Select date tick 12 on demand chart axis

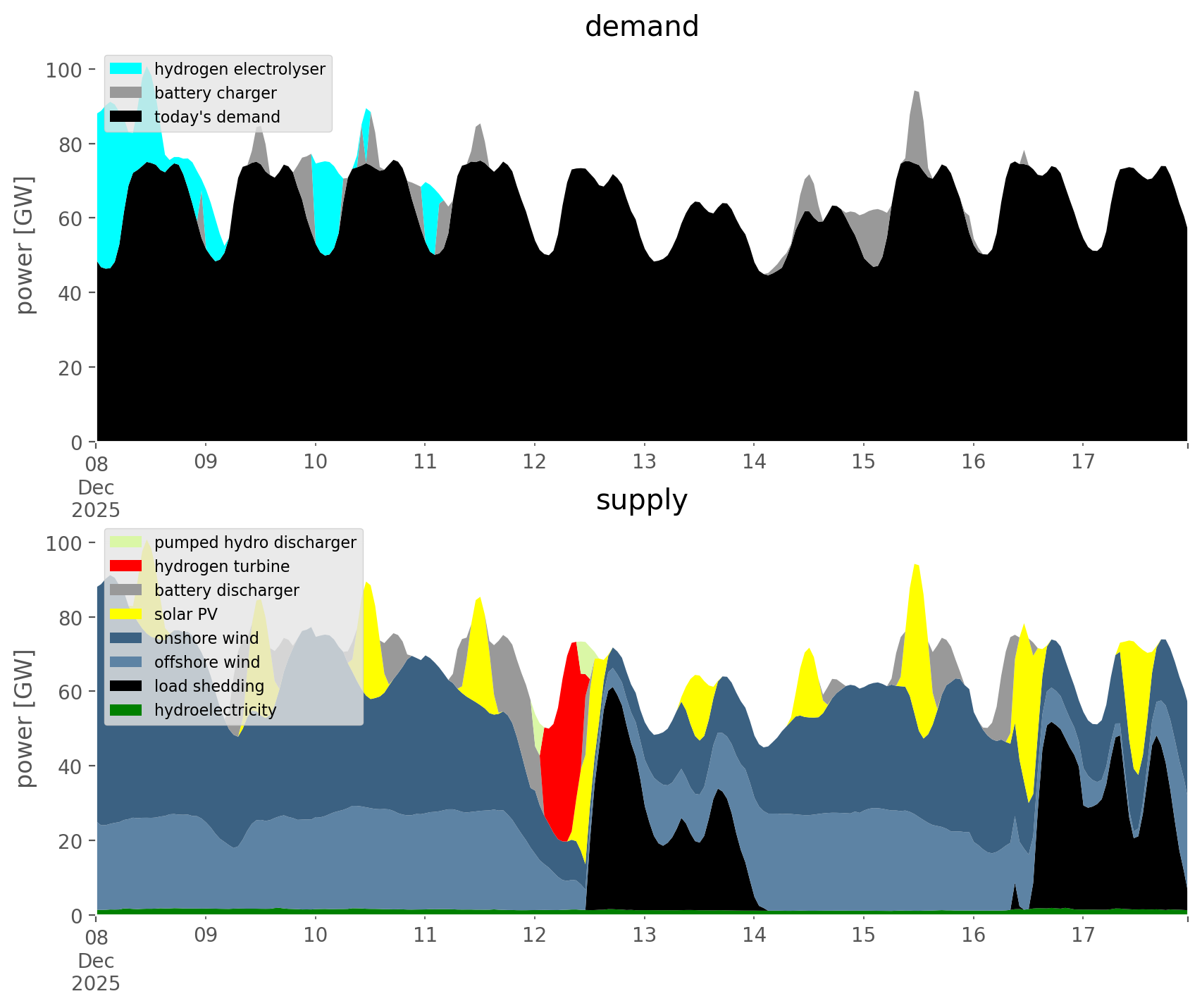[535, 462]
